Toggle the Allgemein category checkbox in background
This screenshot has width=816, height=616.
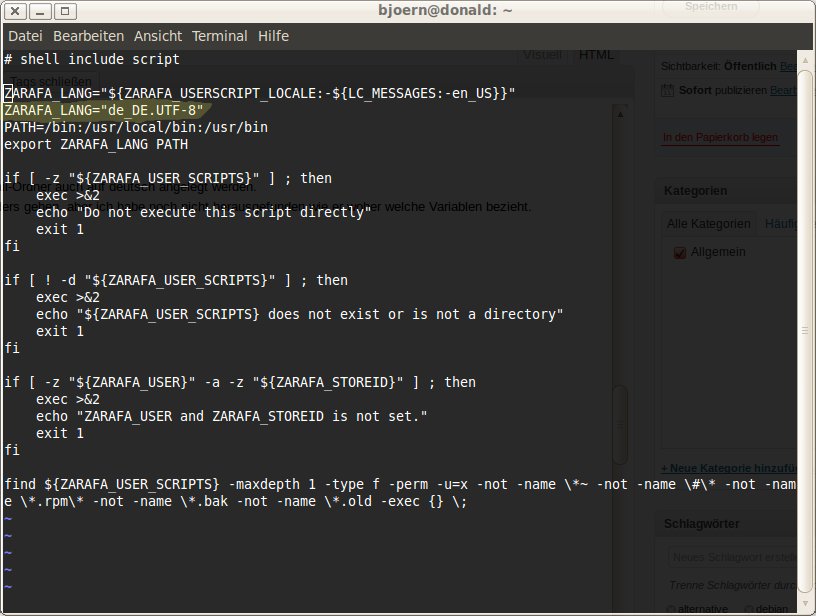pos(680,253)
